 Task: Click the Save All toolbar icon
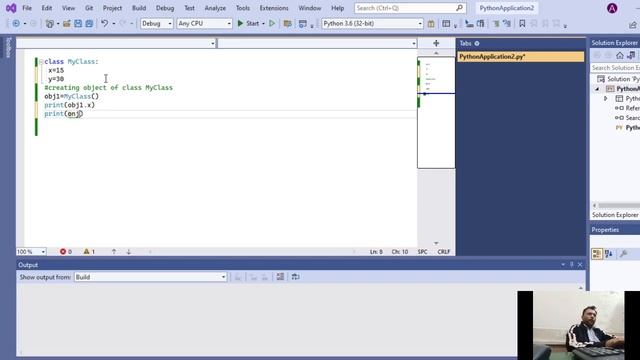pyautogui.click(x=89, y=24)
